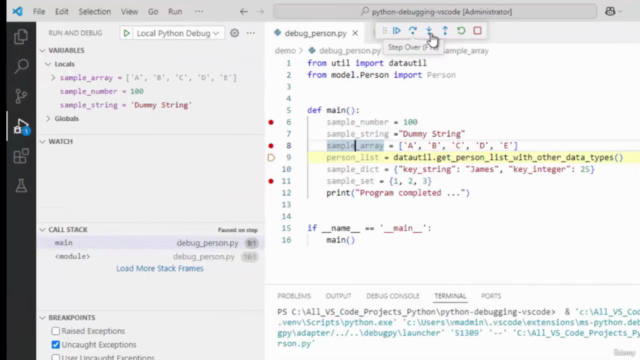Screen dimensions: 640x360
Task: Open the Explorer view in activity bar
Action: pyautogui.click(x=21, y=37)
